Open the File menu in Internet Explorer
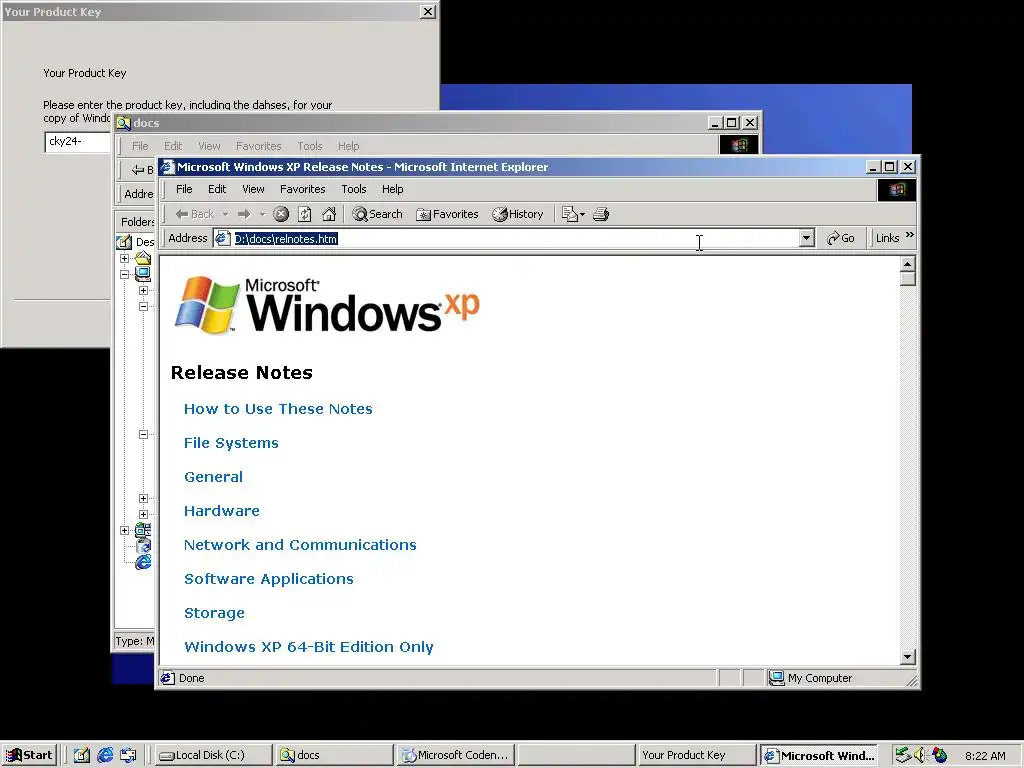 tap(184, 189)
